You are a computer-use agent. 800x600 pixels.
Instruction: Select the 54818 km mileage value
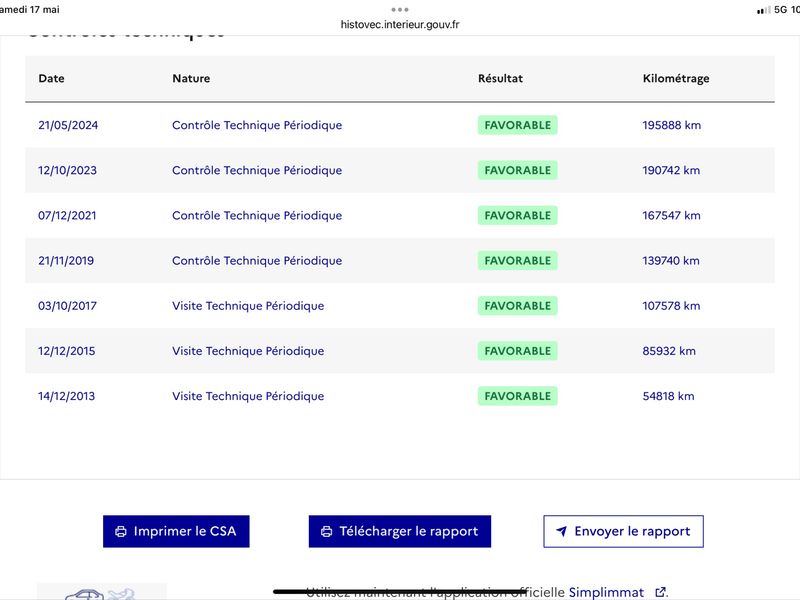pos(668,396)
